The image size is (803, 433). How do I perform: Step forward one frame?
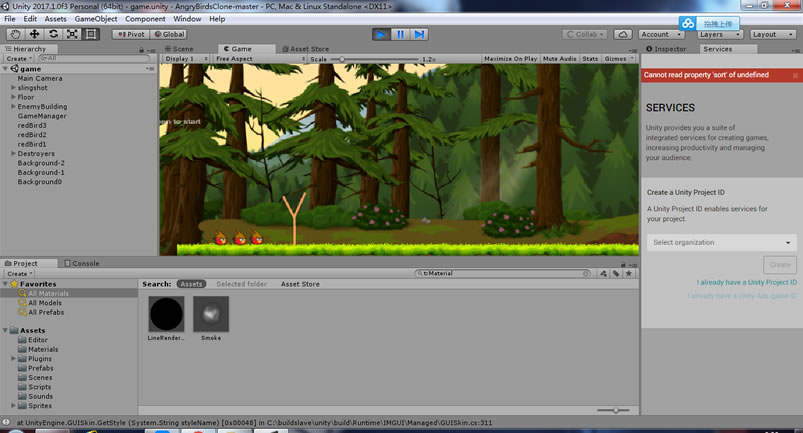(x=419, y=34)
